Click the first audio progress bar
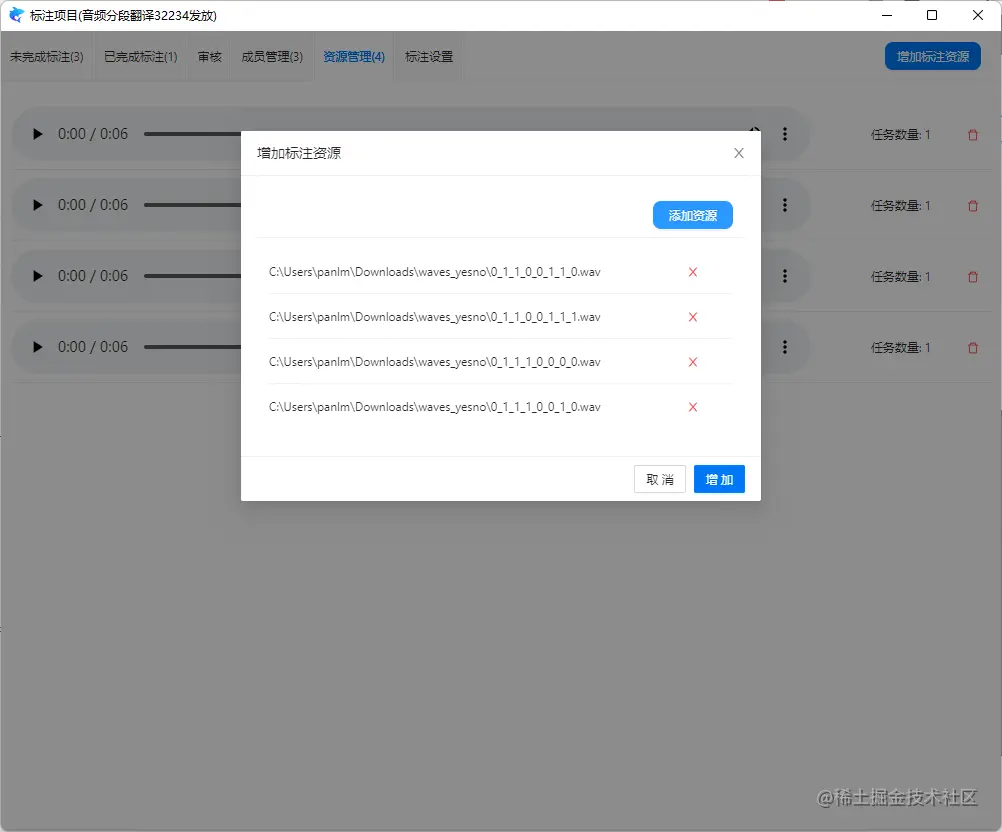This screenshot has height=832, width=1002. click(x=192, y=134)
